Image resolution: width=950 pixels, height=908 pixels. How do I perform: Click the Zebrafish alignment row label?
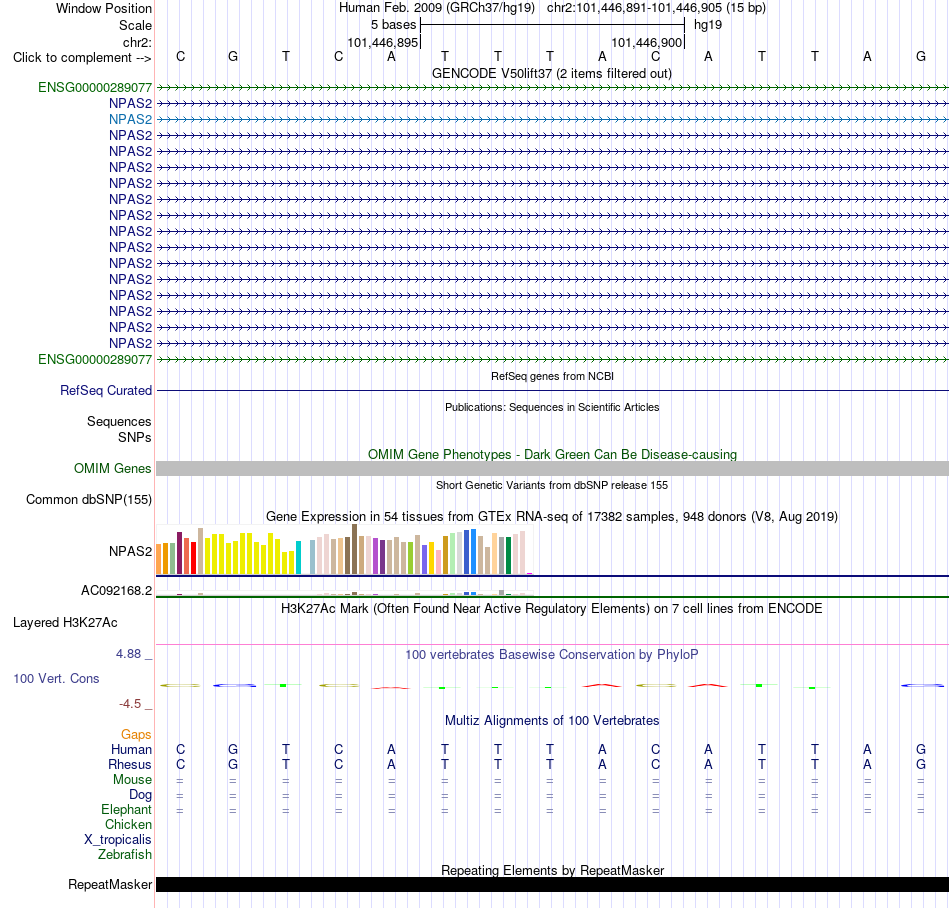point(125,855)
